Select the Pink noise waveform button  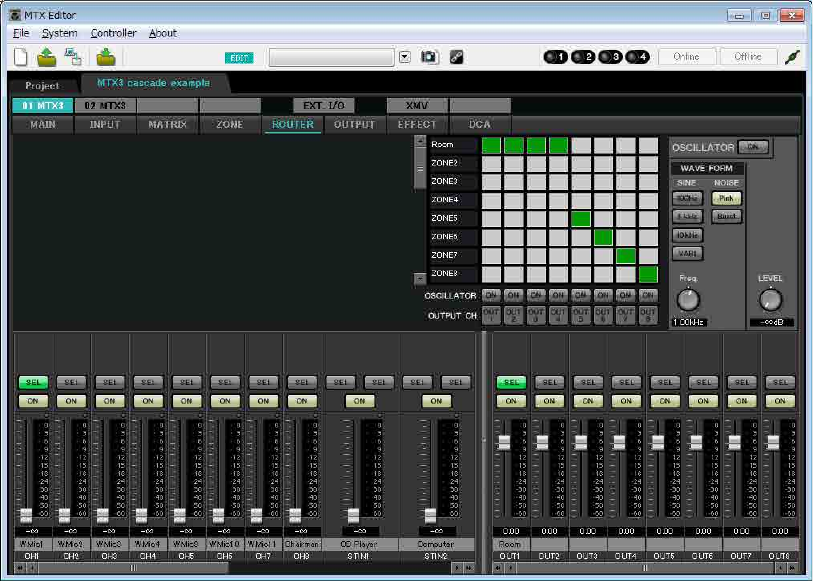(727, 198)
